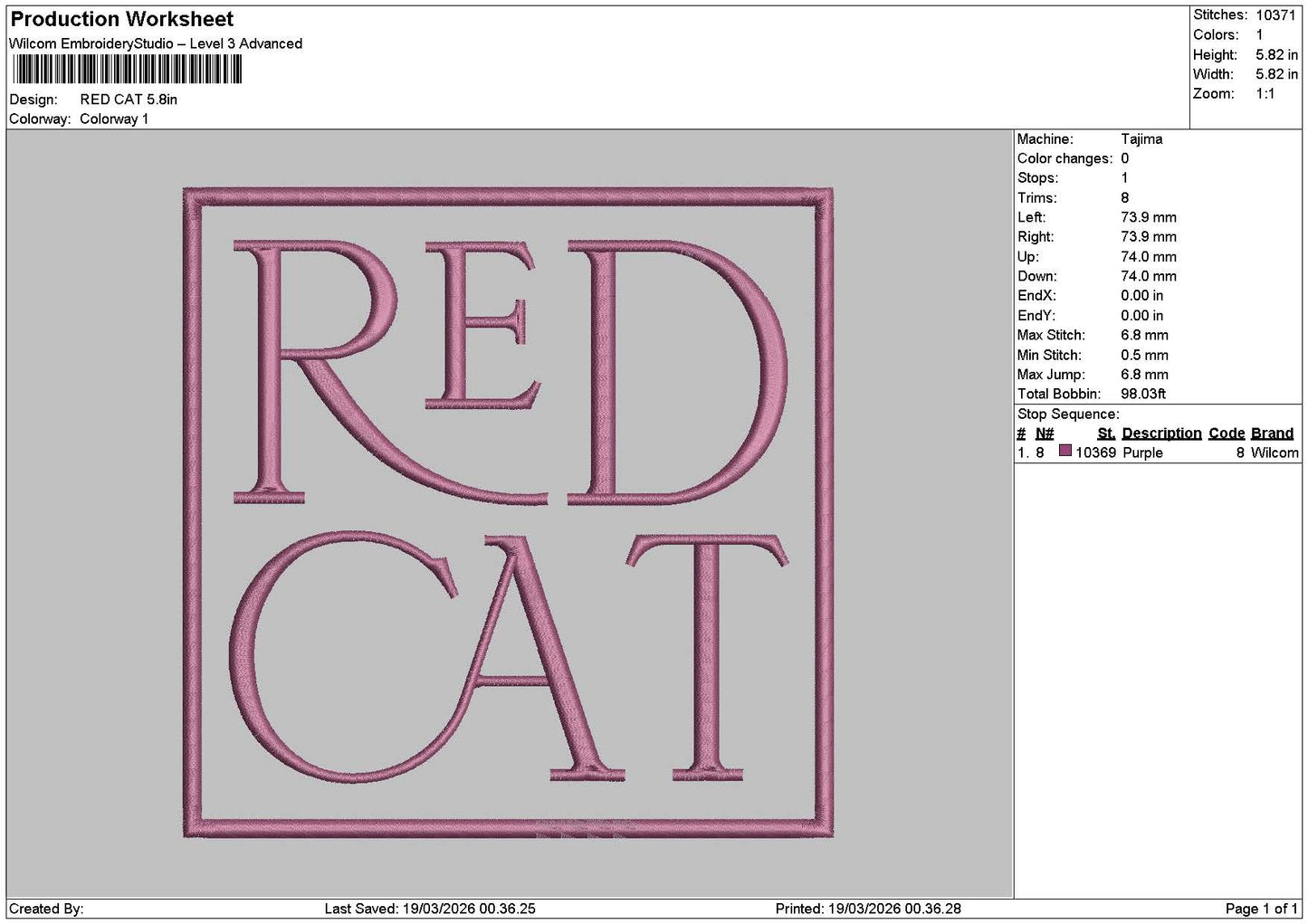Image resolution: width=1308 pixels, height=924 pixels.
Task: Select 'Printed: 19/03/2026 00.36.28' footer
Action: tap(868, 909)
